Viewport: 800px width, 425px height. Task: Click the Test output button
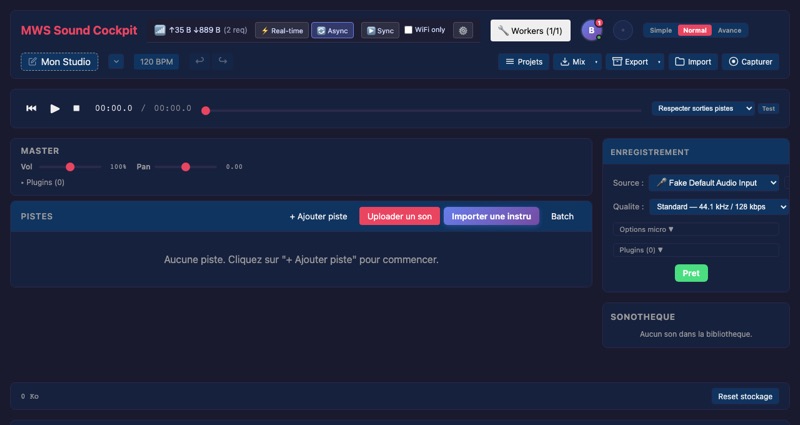click(x=768, y=108)
